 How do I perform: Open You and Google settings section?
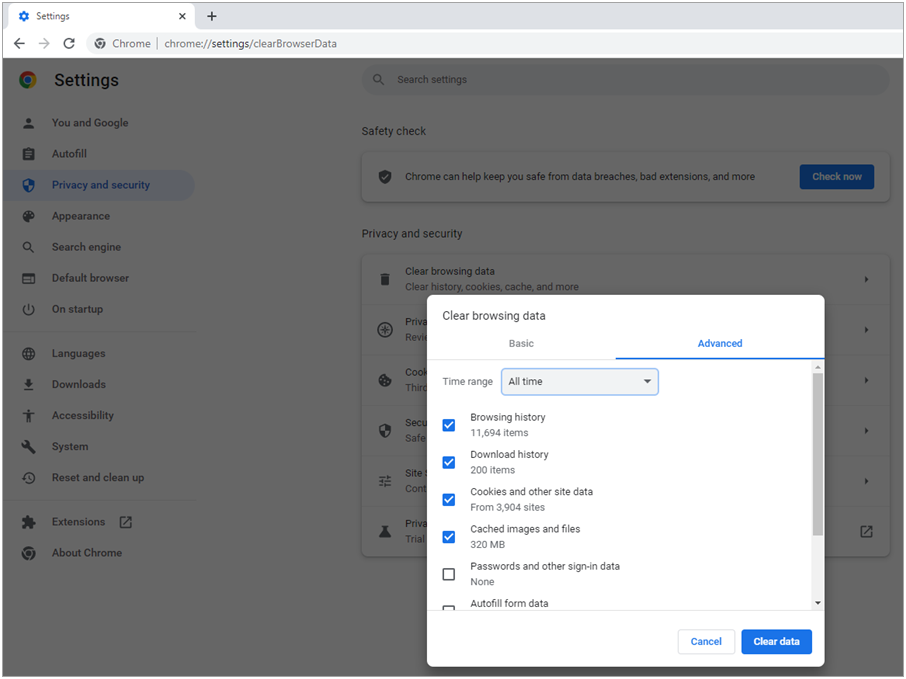(x=90, y=123)
